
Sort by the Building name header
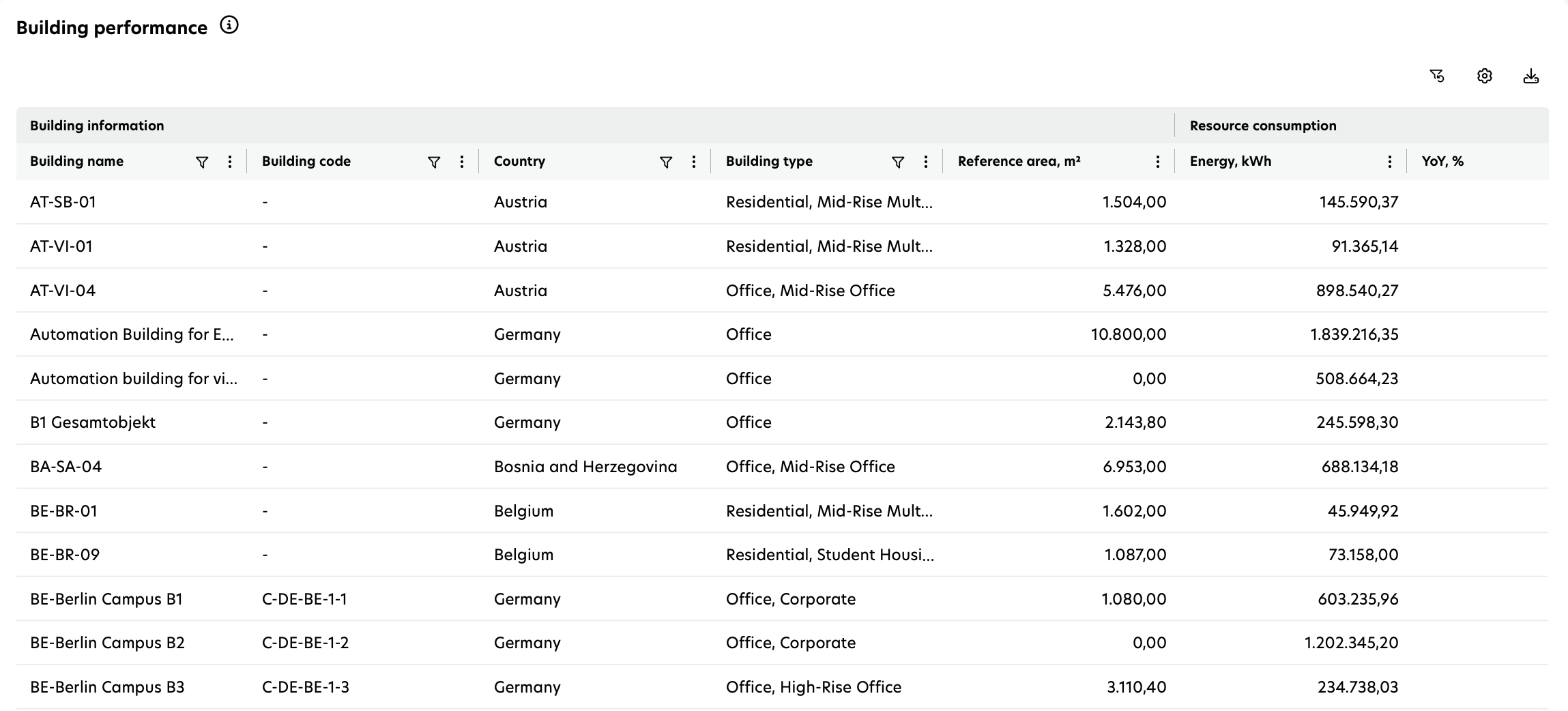click(x=77, y=162)
